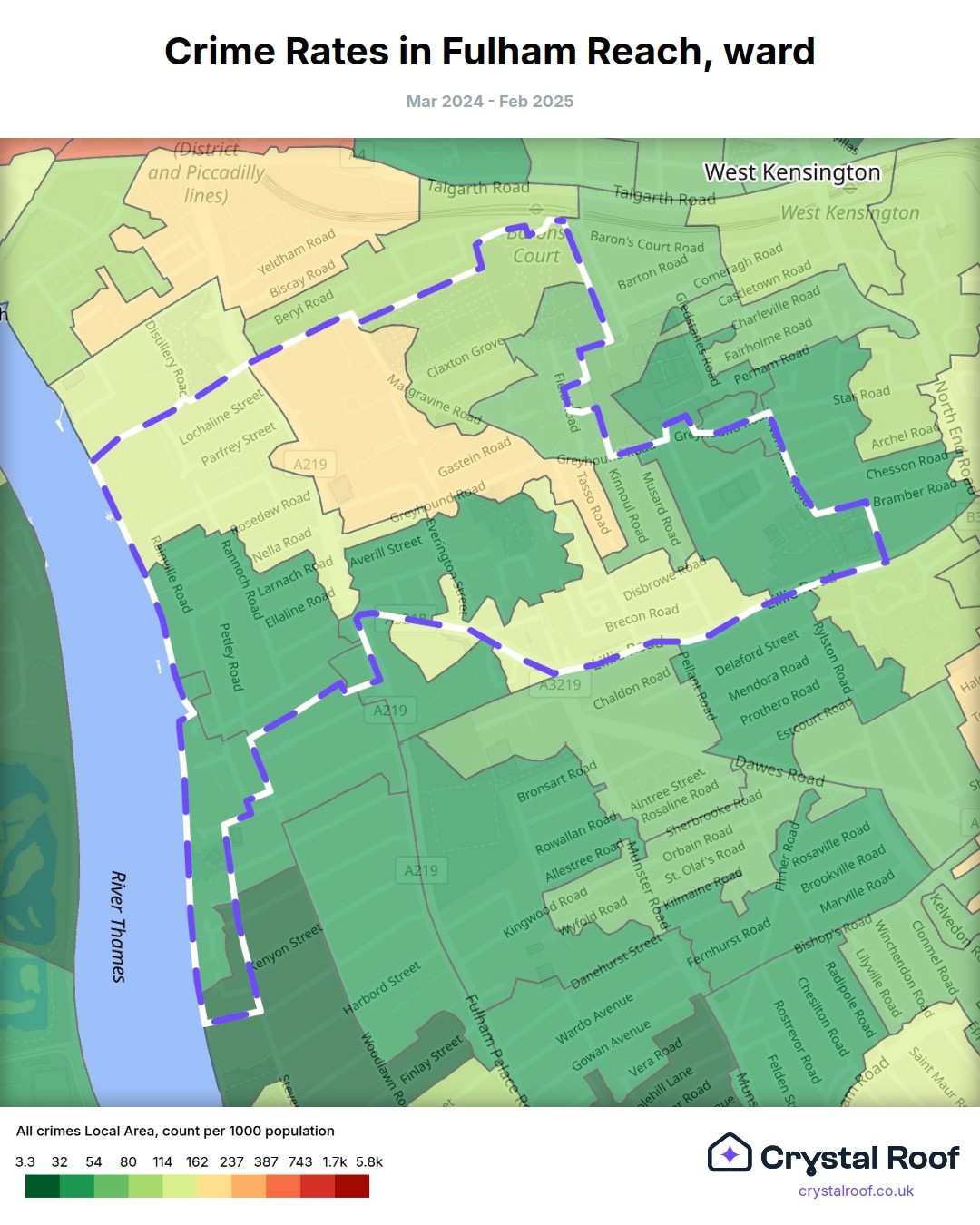Click the Crime Rates in Fulham Reach title
The height and width of the screenshot is (1225, 980).
490,52
